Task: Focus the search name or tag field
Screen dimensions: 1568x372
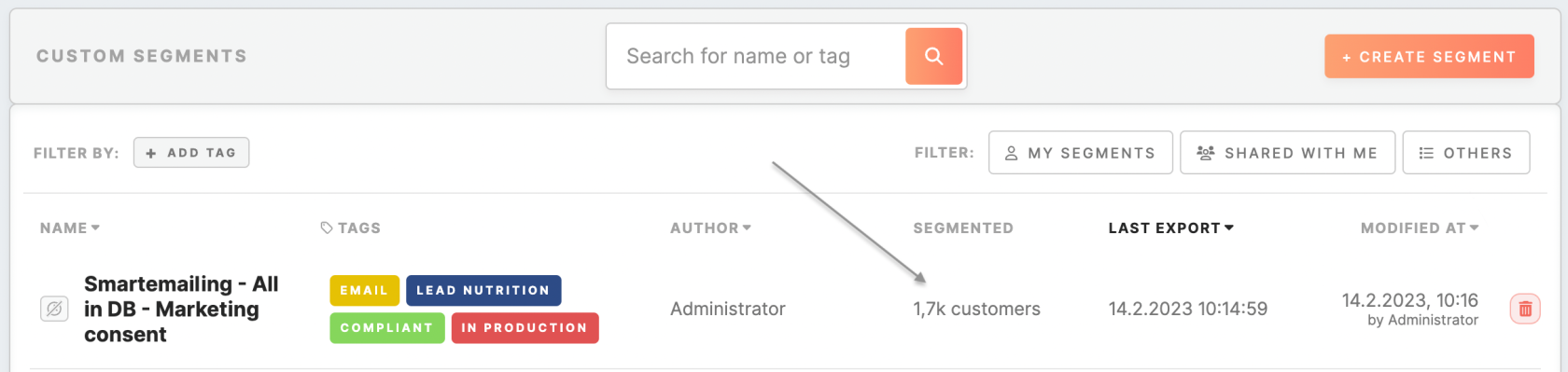Action: [756, 56]
